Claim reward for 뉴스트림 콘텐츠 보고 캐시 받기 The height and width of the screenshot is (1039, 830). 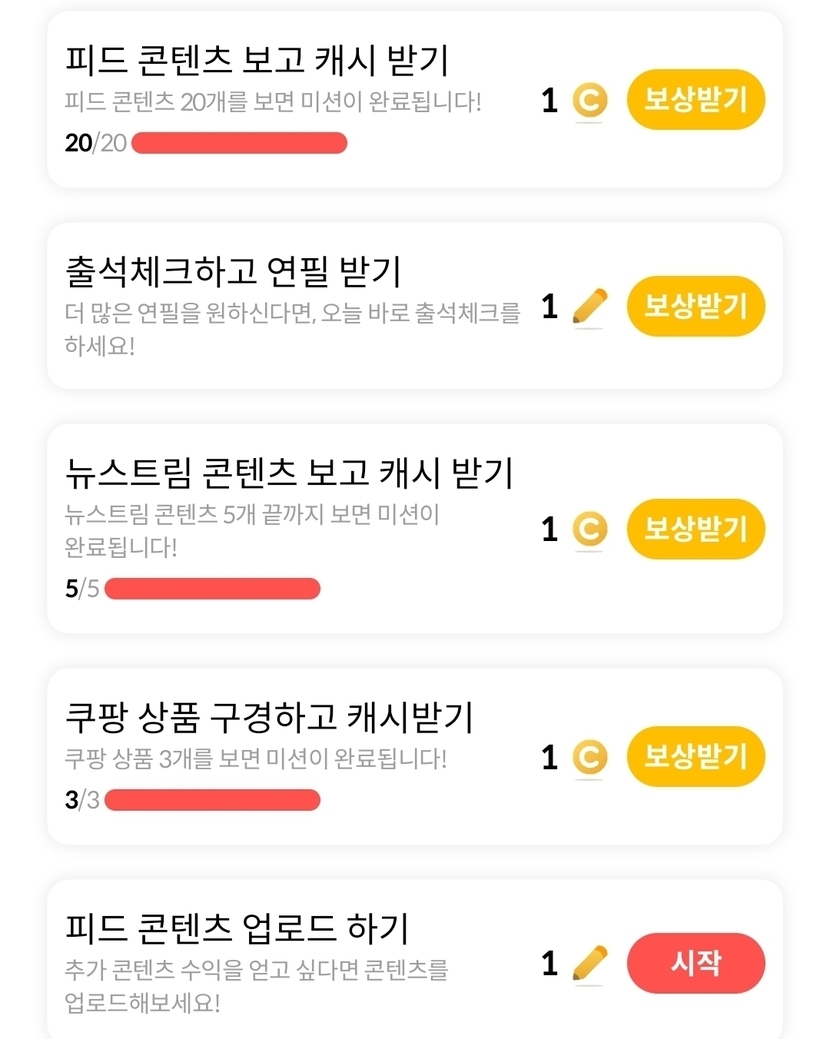pos(695,529)
